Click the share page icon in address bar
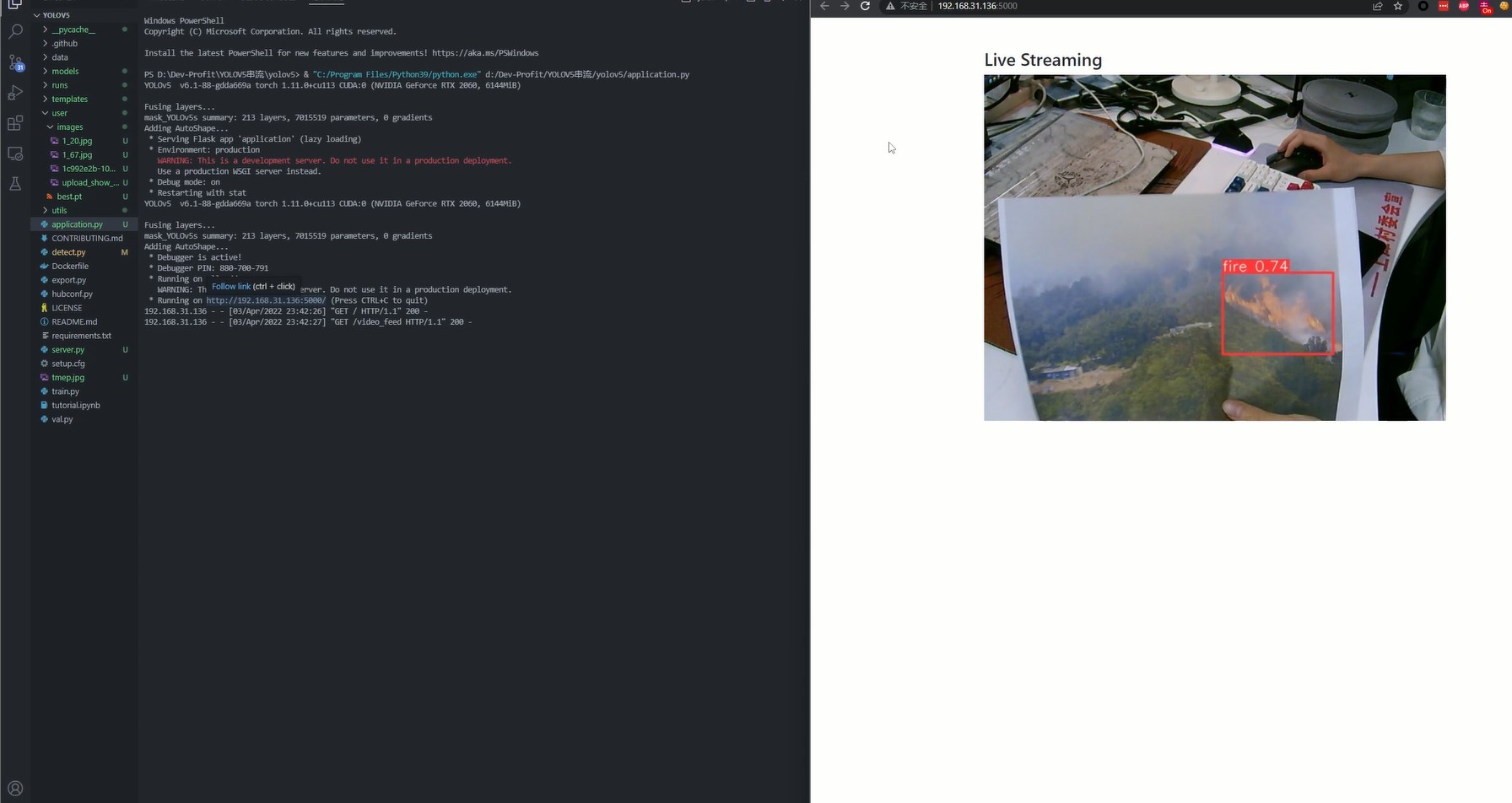1512x803 pixels. [1378, 6]
